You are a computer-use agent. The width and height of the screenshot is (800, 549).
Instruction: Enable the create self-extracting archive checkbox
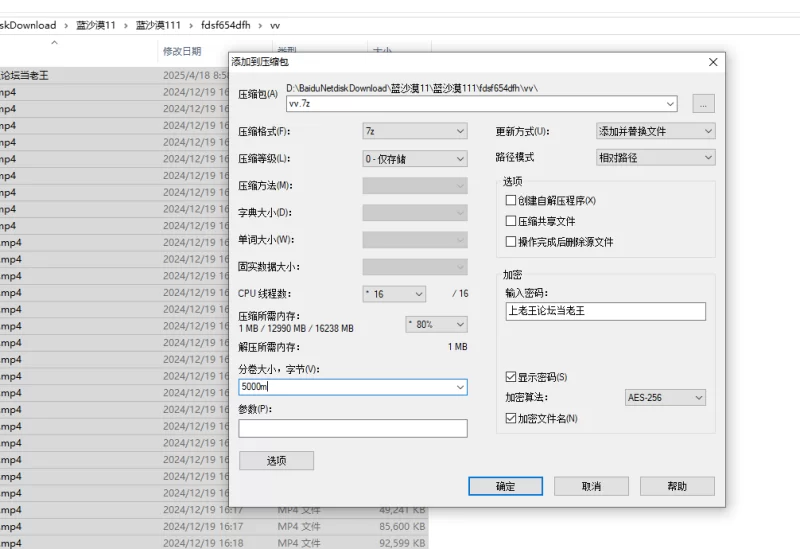[x=511, y=201]
